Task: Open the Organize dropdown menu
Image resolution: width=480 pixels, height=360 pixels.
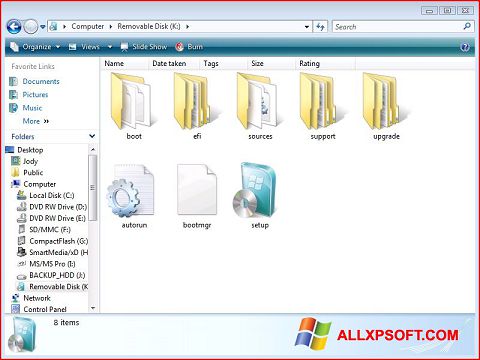Action: [35, 47]
